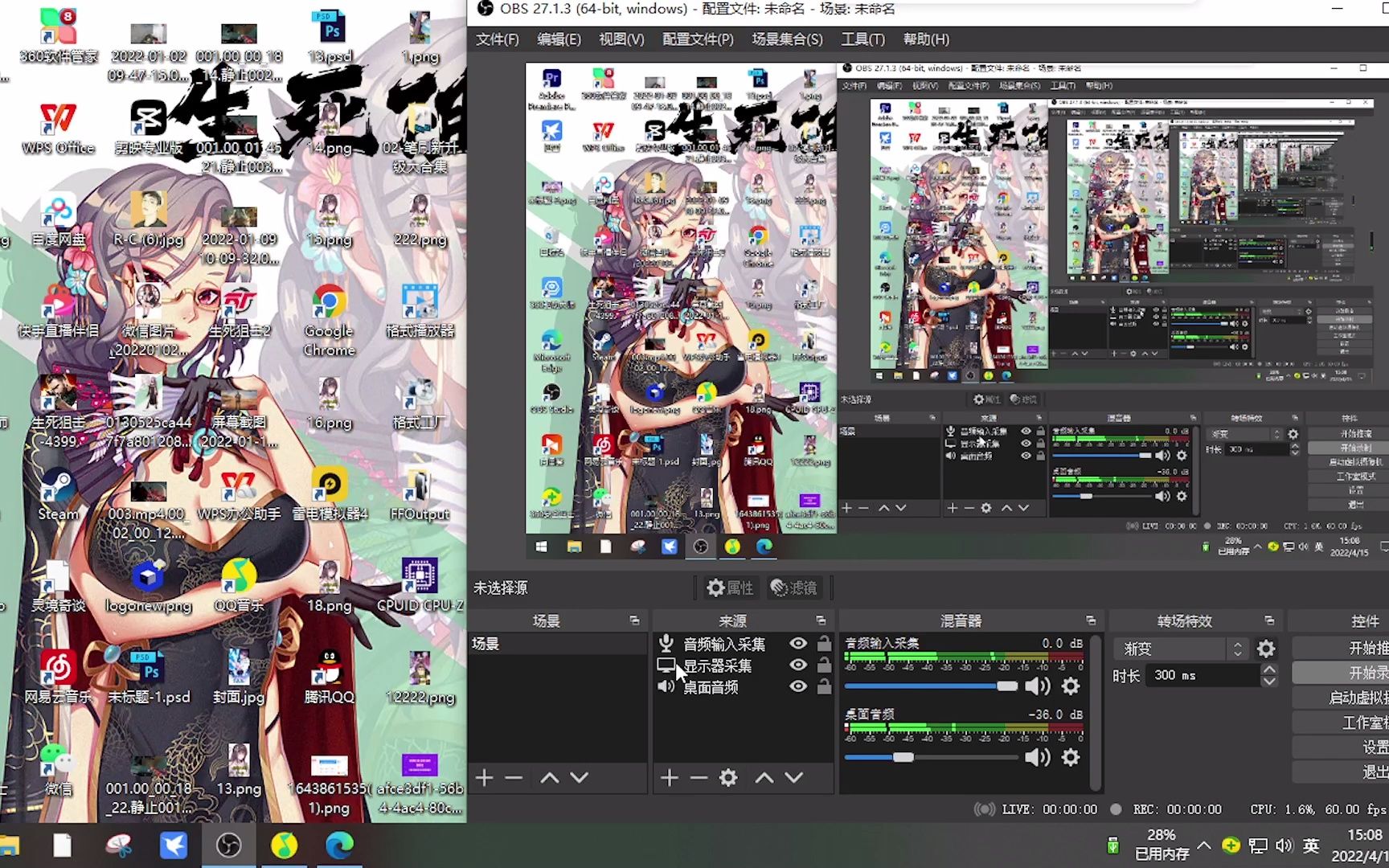
Task: Open the 场景集合(S) menu
Action: tap(787, 39)
